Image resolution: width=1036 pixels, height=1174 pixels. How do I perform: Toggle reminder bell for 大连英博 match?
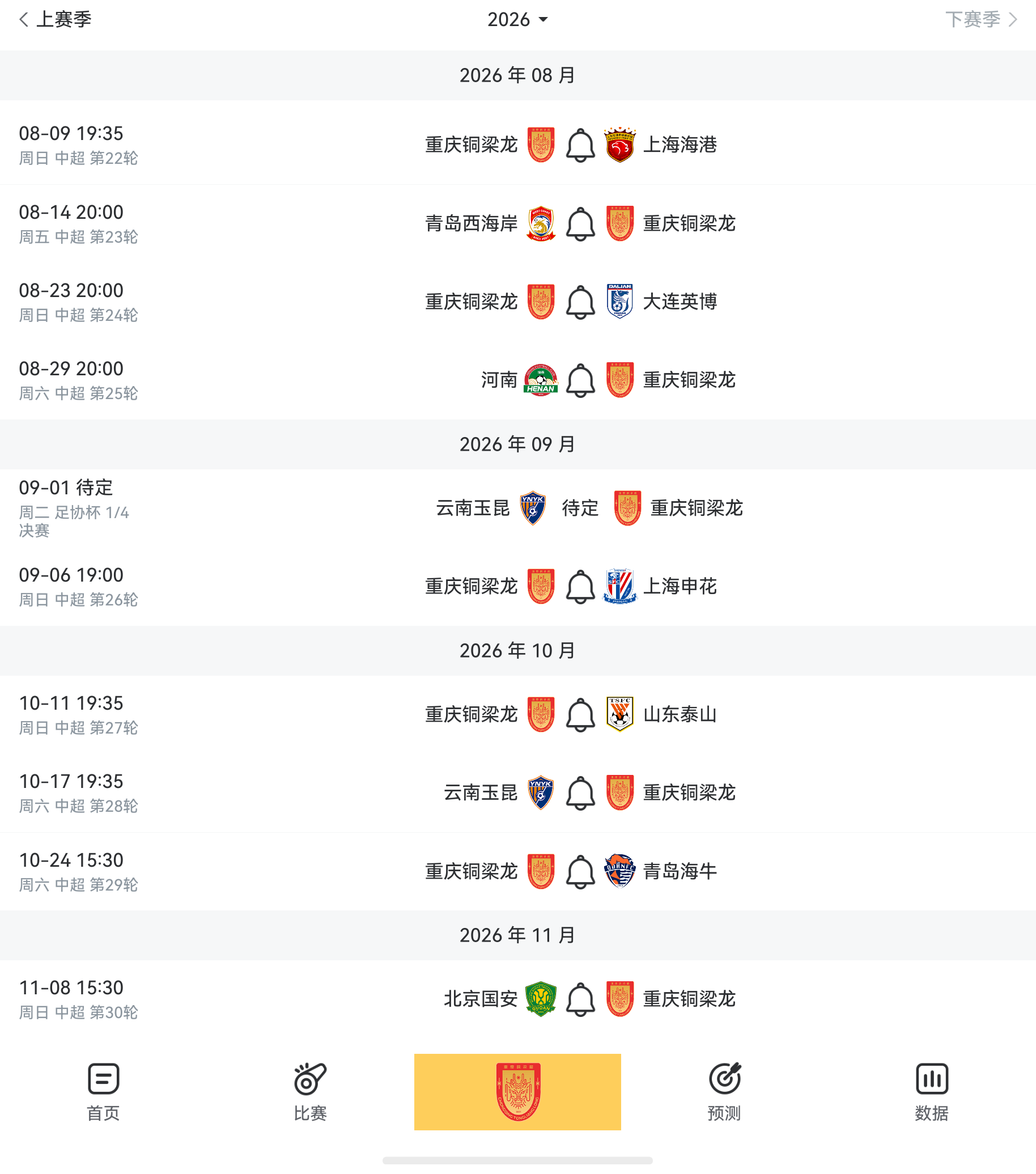click(580, 302)
